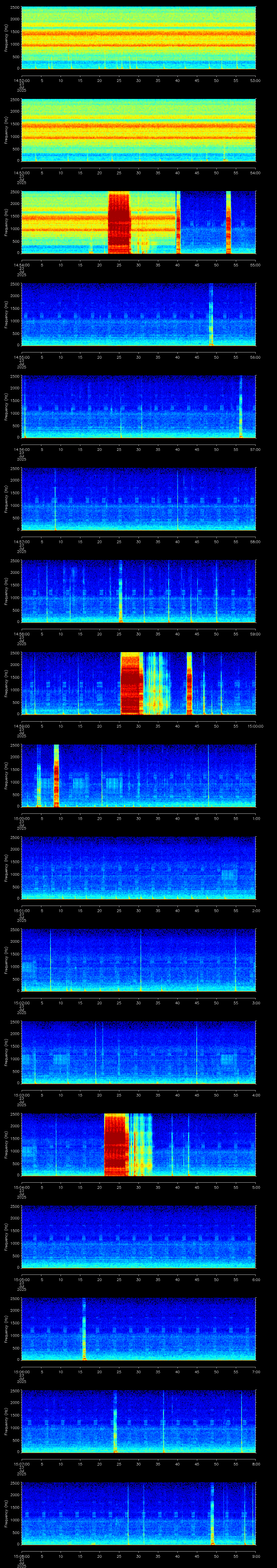Open the 15:01 spectrogram panel
The height and width of the screenshot is (1568, 277).
138,868
